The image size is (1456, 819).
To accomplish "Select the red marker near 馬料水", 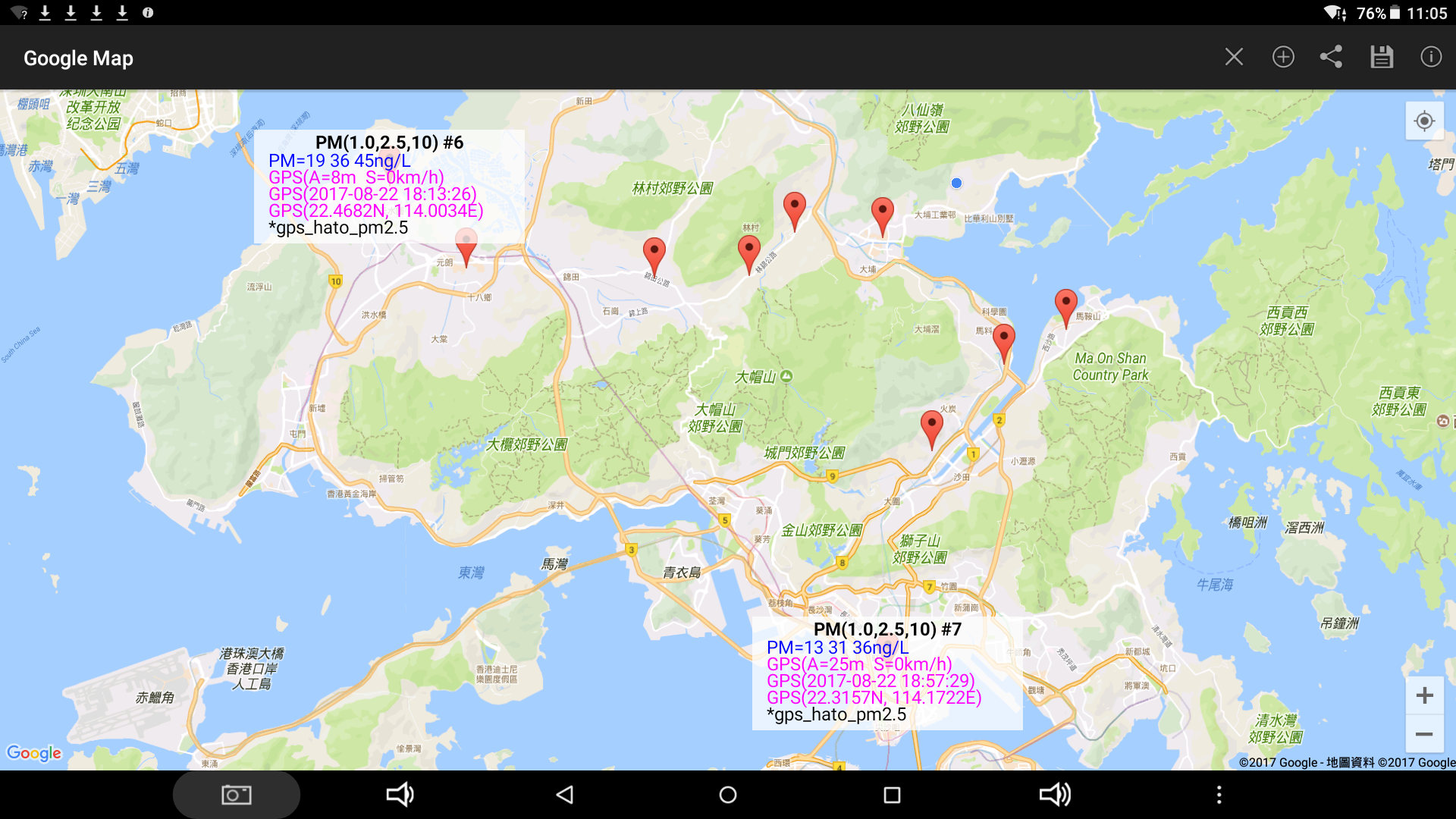I will 1004,344.
